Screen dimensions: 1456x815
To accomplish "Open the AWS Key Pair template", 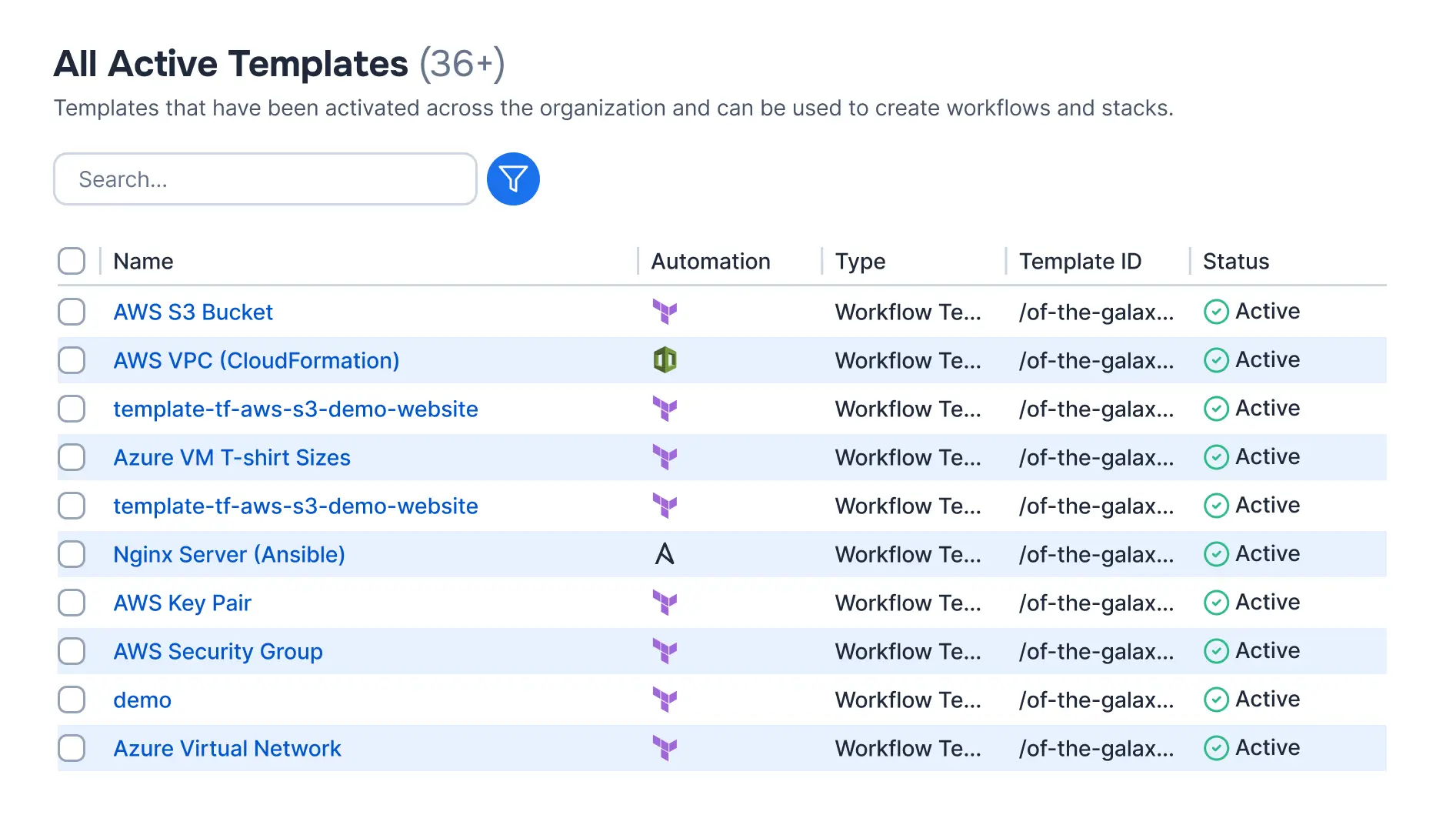I will click(x=182, y=603).
